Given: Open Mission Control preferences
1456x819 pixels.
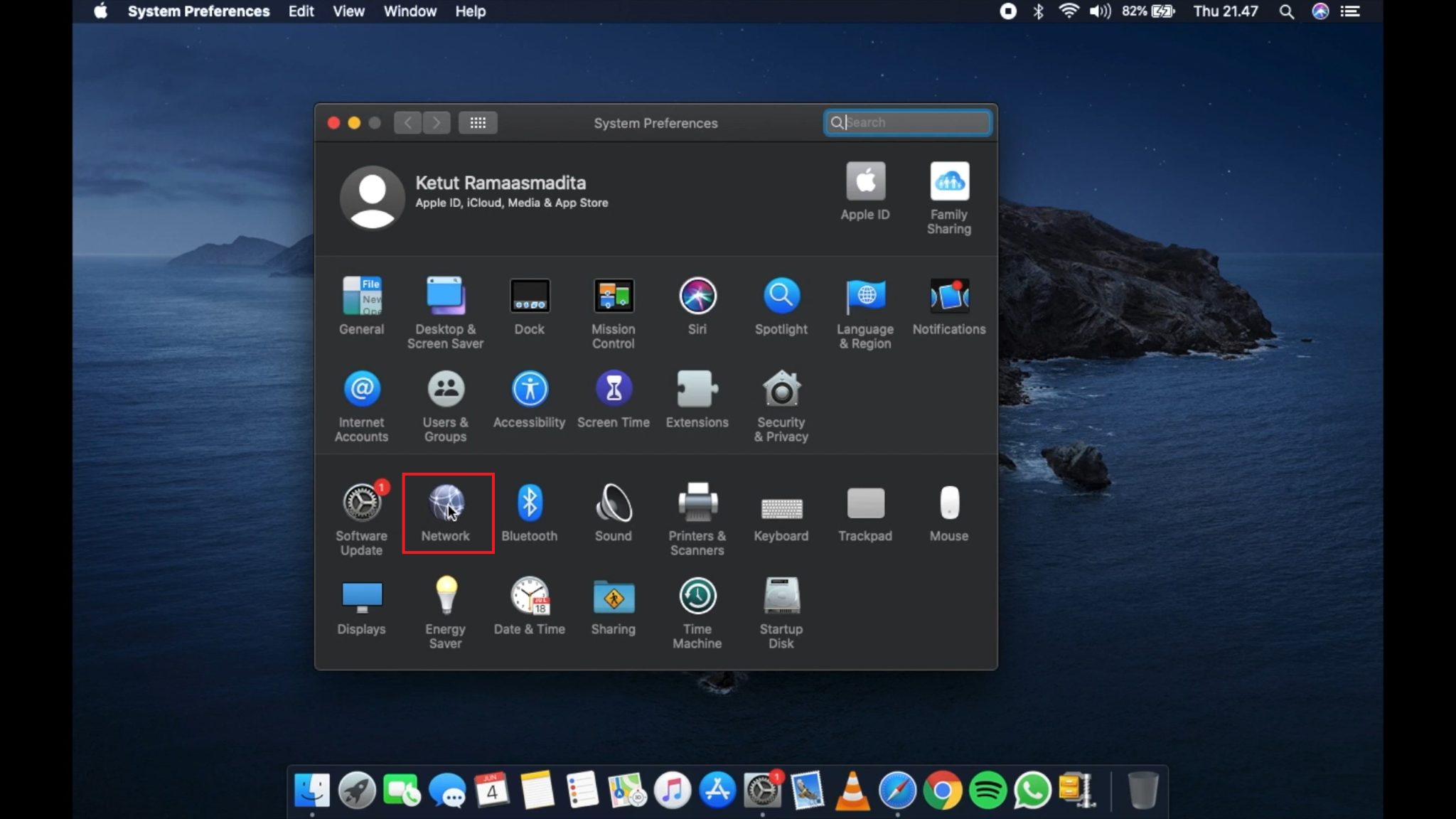Looking at the screenshot, I should pyautogui.click(x=614, y=313).
